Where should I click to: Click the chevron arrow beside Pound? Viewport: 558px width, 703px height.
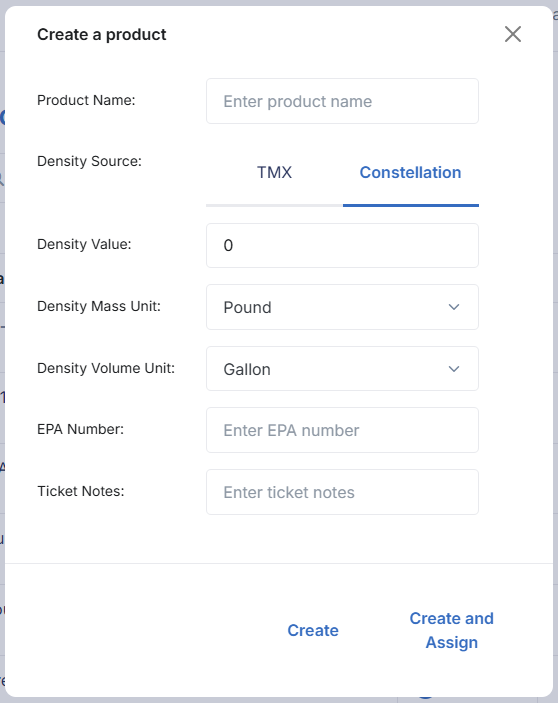point(454,307)
